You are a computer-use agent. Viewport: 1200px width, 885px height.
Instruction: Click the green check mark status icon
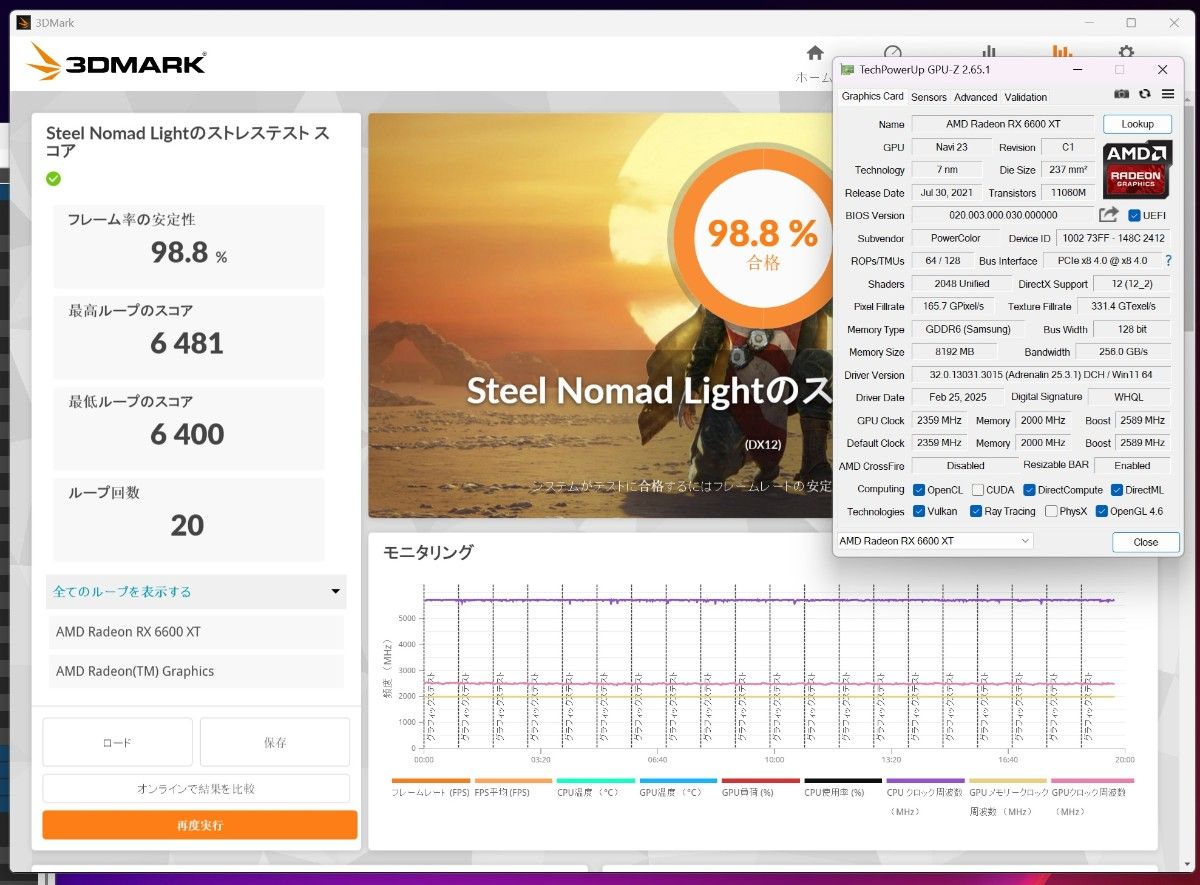(53, 178)
